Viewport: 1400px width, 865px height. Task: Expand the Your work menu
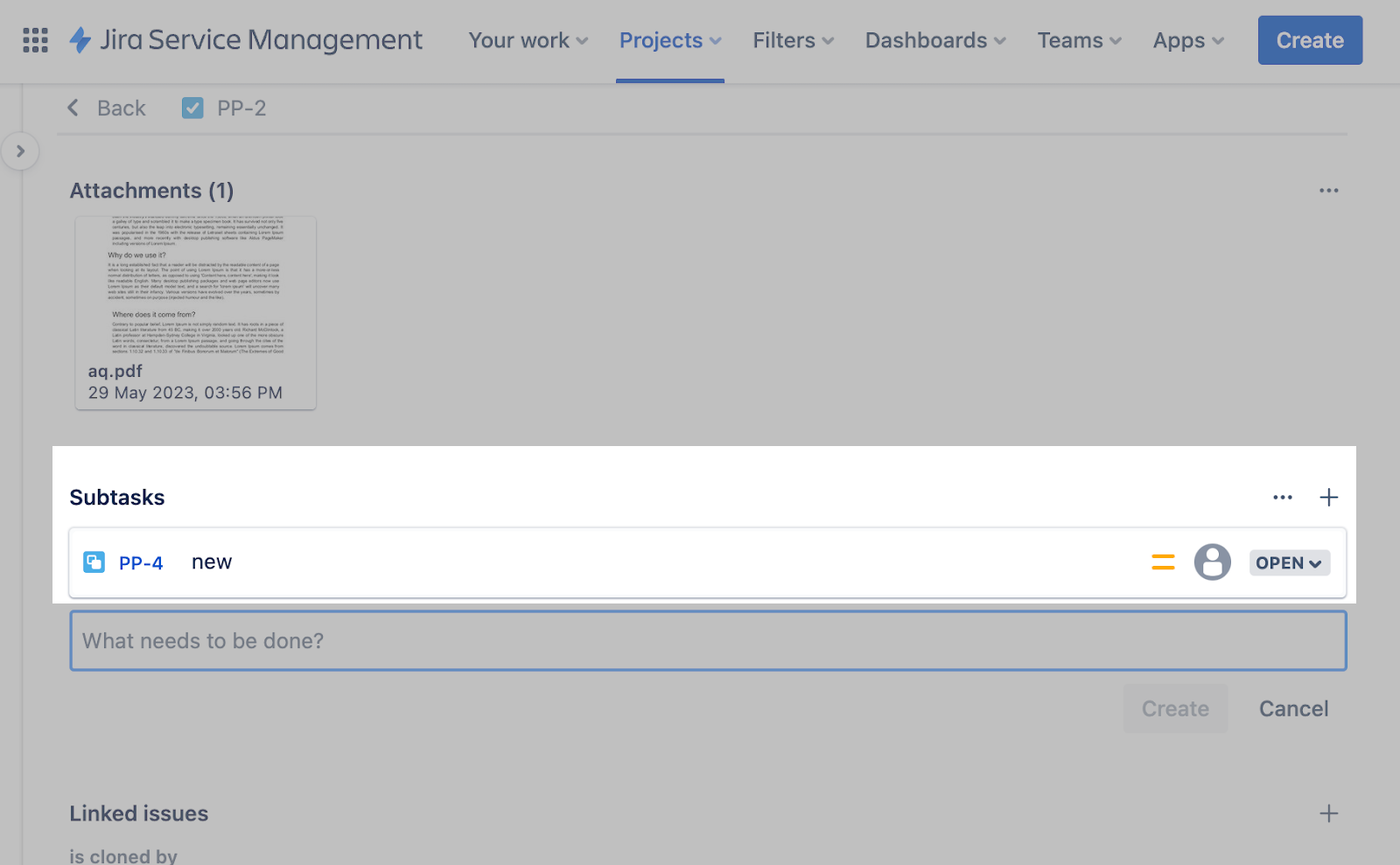528,40
